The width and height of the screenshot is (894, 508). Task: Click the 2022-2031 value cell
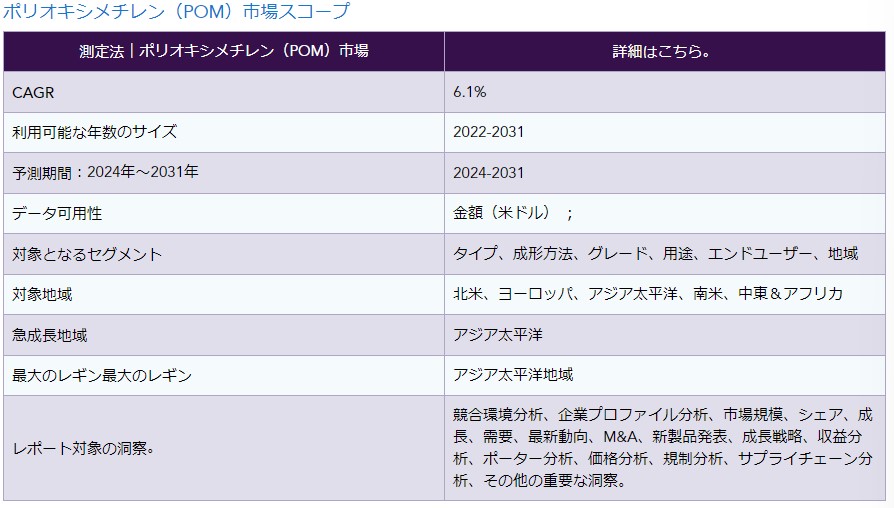click(x=488, y=132)
